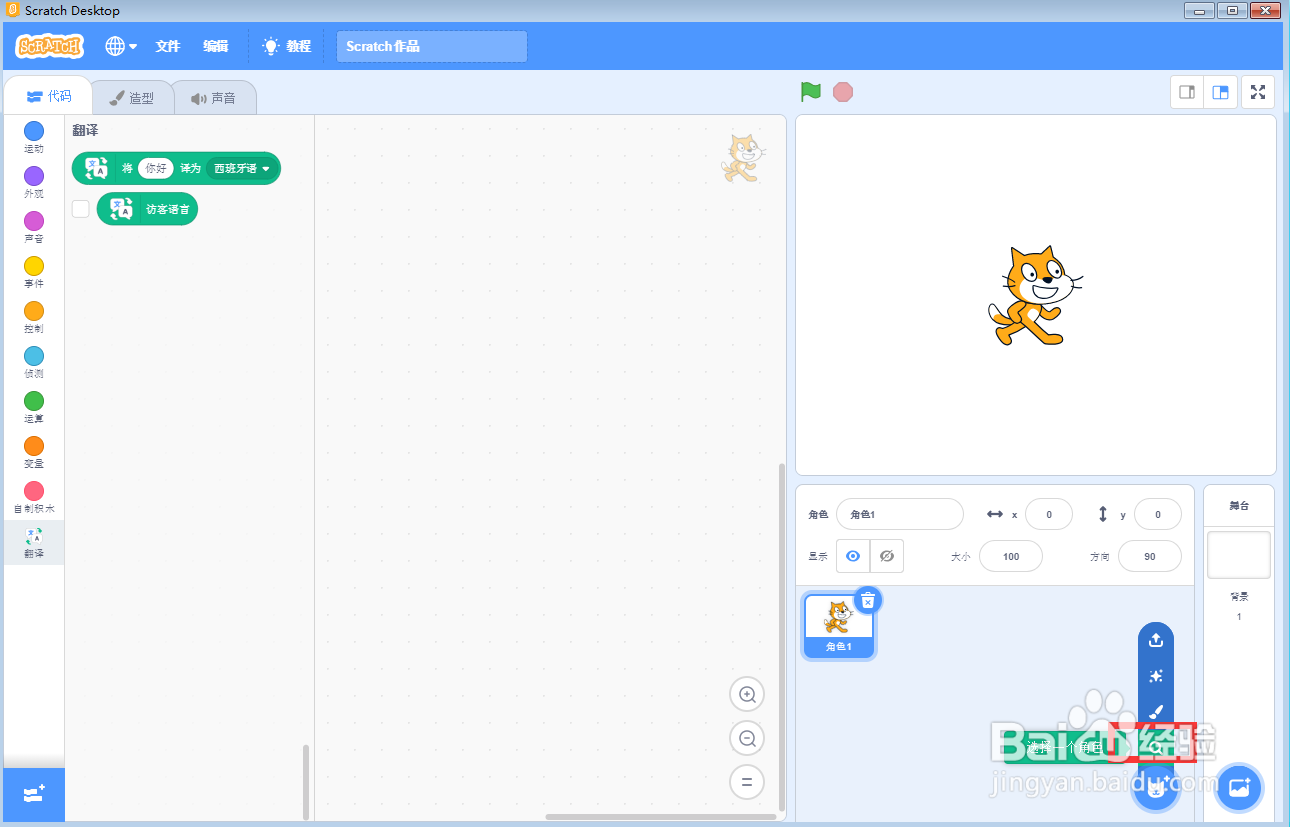
Task: Switch to the 声音 tab
Action: point(214,98)
